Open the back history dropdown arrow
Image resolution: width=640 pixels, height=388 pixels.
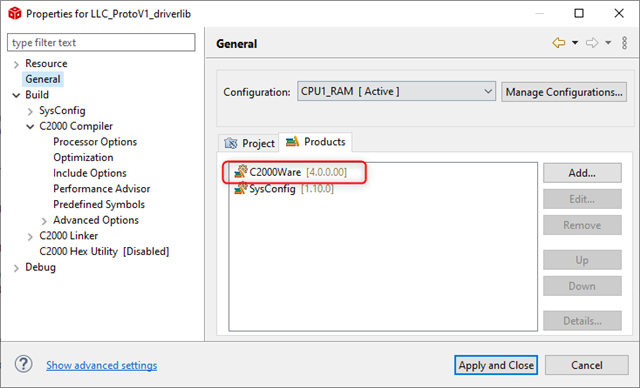click(x=575, y=42)
